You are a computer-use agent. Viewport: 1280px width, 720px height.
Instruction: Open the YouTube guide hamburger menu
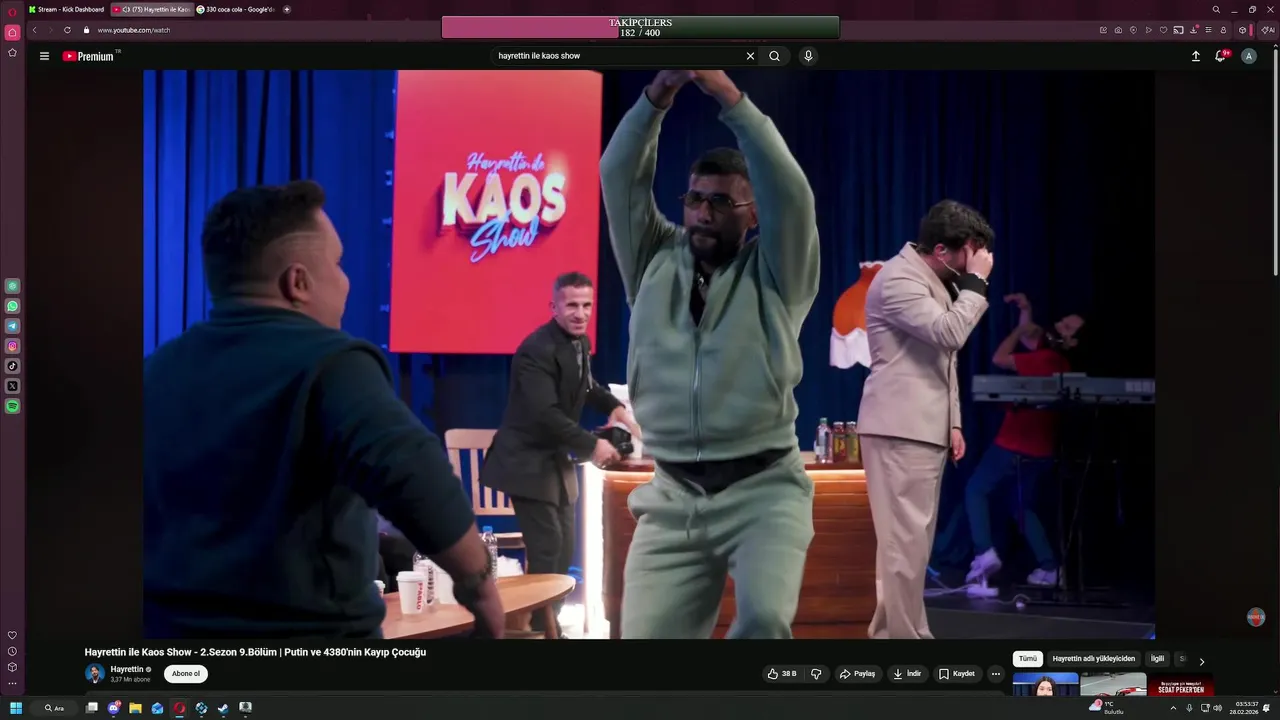pyautogui.click(x=44, y=56)
